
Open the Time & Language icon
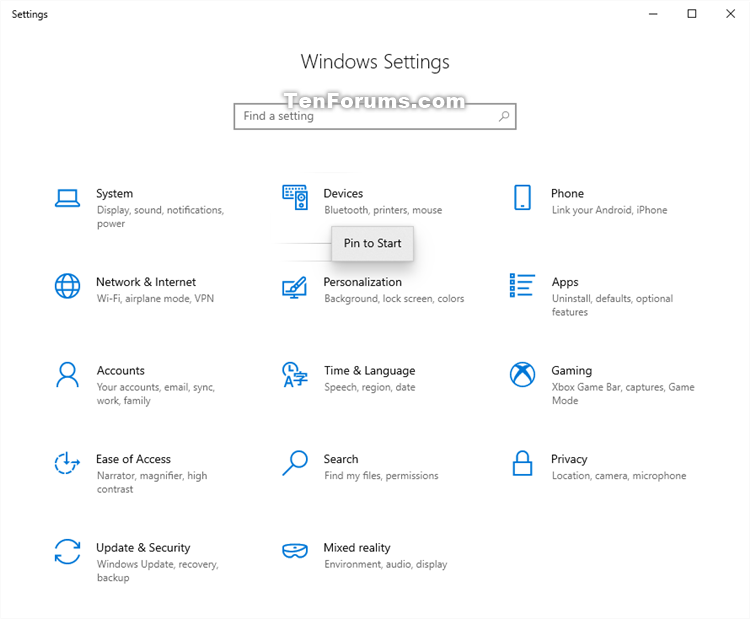click(295, 375)
